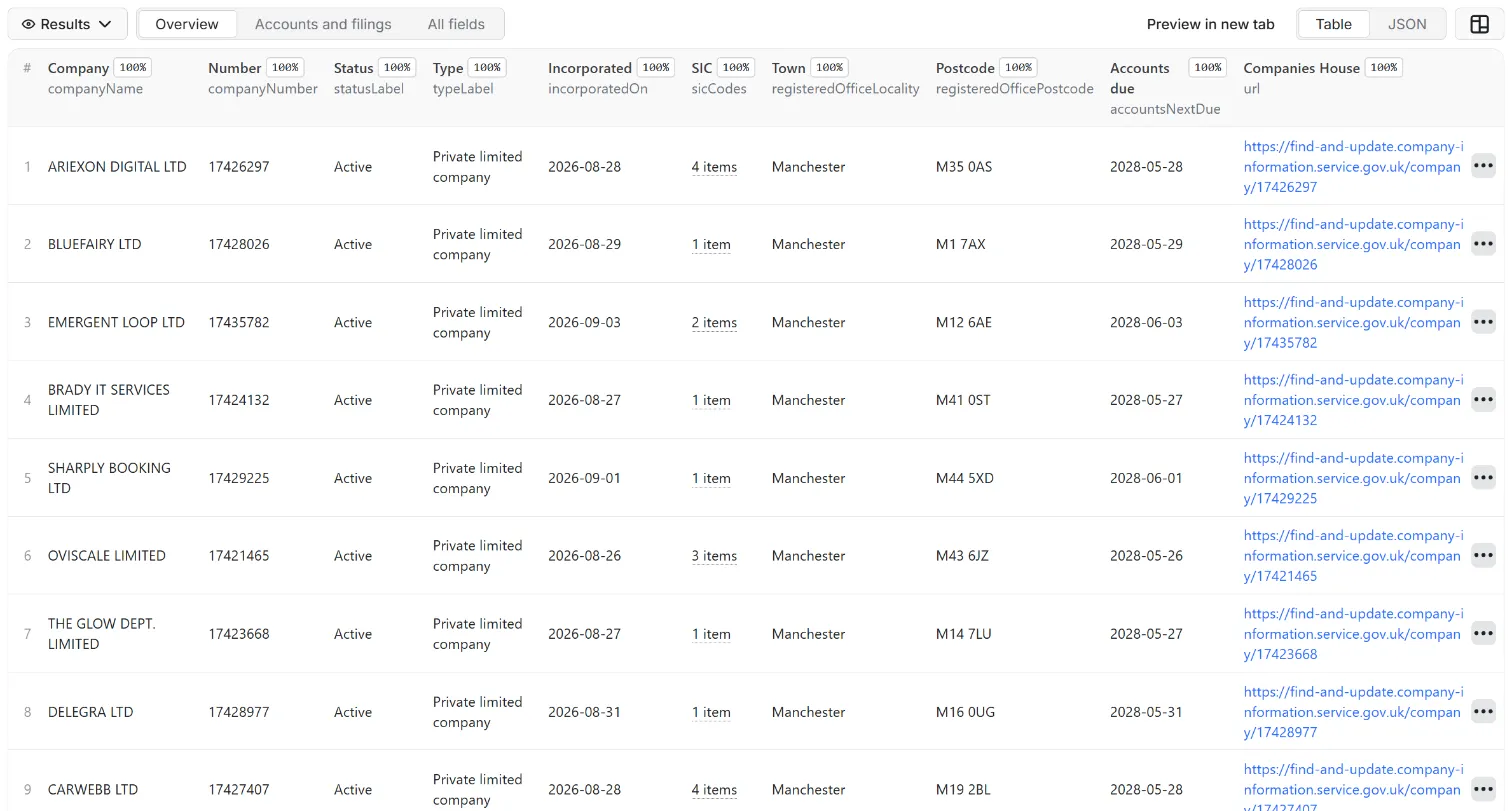Open Companies House link for company 17421465
Screen dimensions: 1512x811
coord(1353,556)
